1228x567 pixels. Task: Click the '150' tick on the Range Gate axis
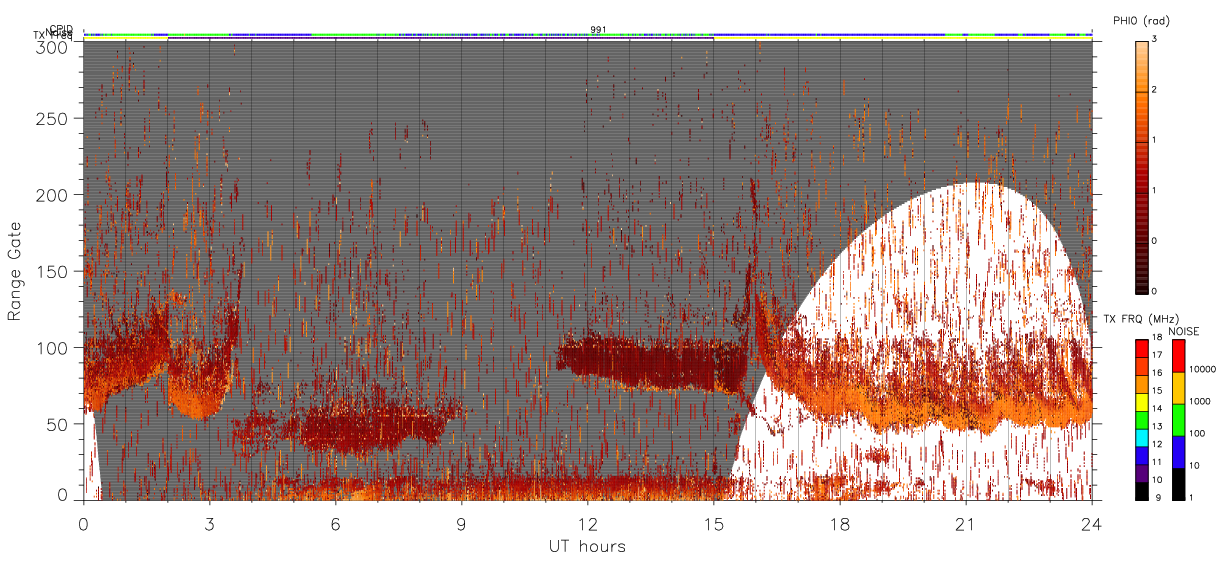(54, 272)
